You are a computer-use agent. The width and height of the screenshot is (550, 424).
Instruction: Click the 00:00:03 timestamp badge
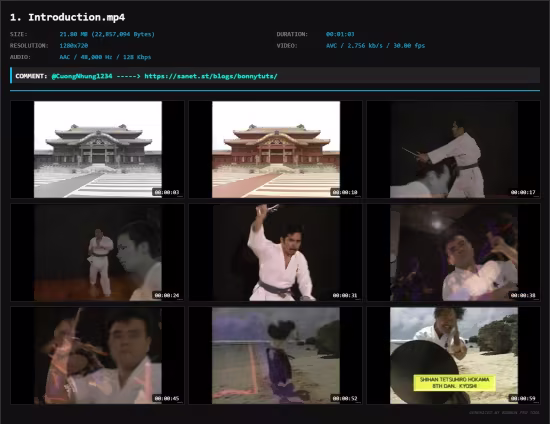point(167,192)
